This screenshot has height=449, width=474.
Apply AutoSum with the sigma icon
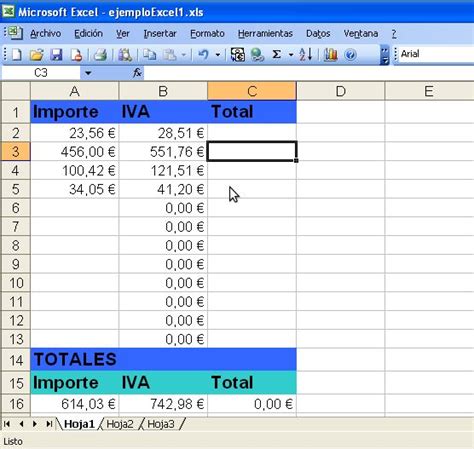point(276,54)
